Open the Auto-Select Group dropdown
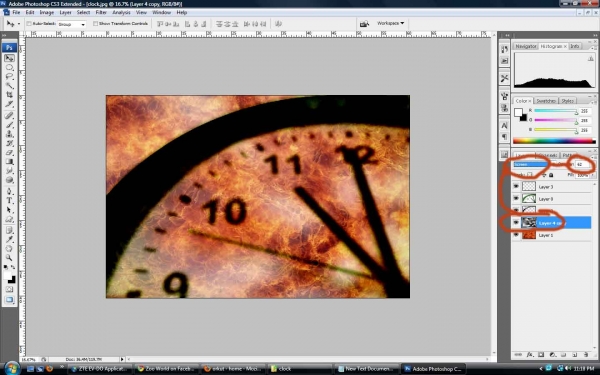The height and width of the screenshot is (375, 600). (x=72, y=24)
